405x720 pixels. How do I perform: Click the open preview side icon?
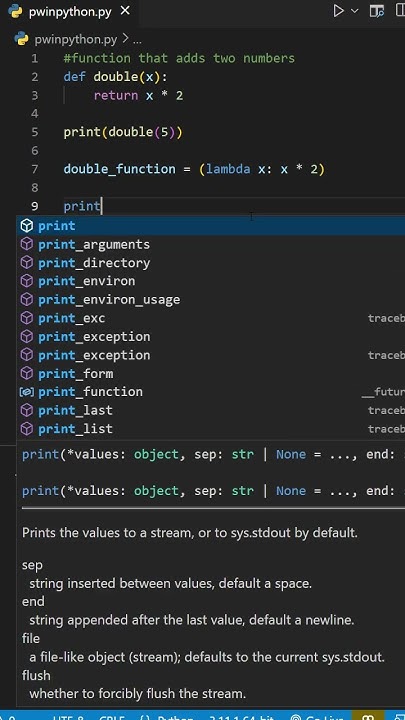[377, 11]
